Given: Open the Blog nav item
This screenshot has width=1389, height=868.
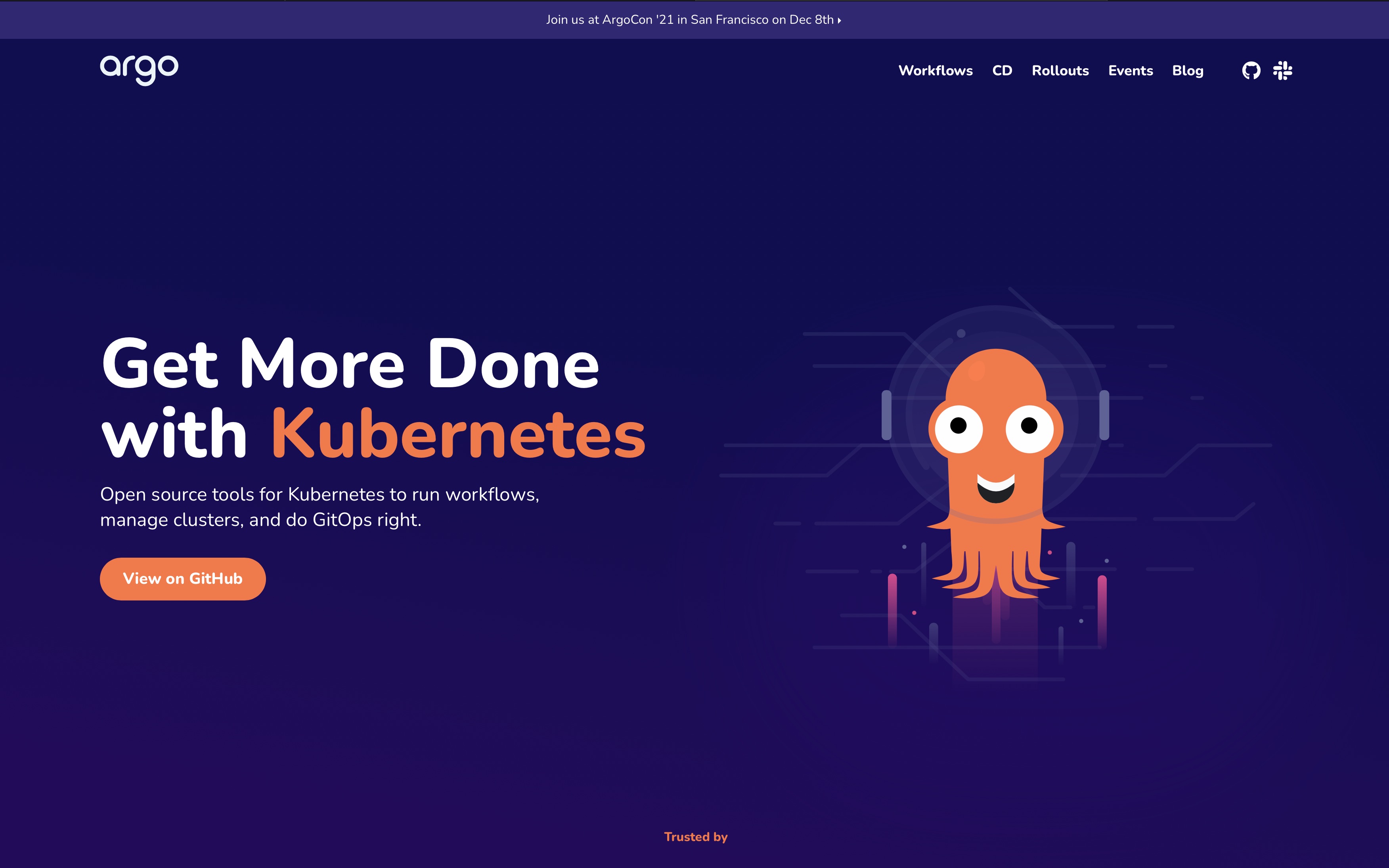Looking at the screenshot, I should tap(1188, 71).
